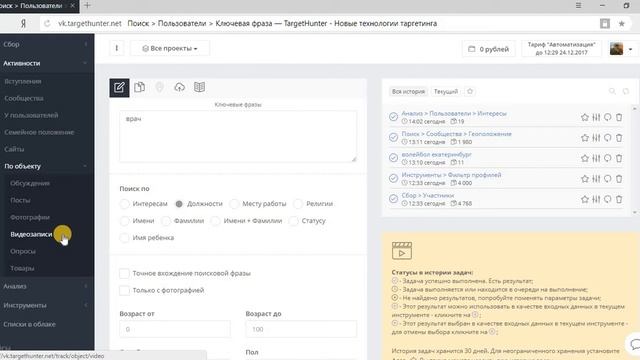Open the Поиск > Сообщества > Геоположение history link
Image resolution: width=640 pixels, height=360 pixels.
tap(456, 134)
